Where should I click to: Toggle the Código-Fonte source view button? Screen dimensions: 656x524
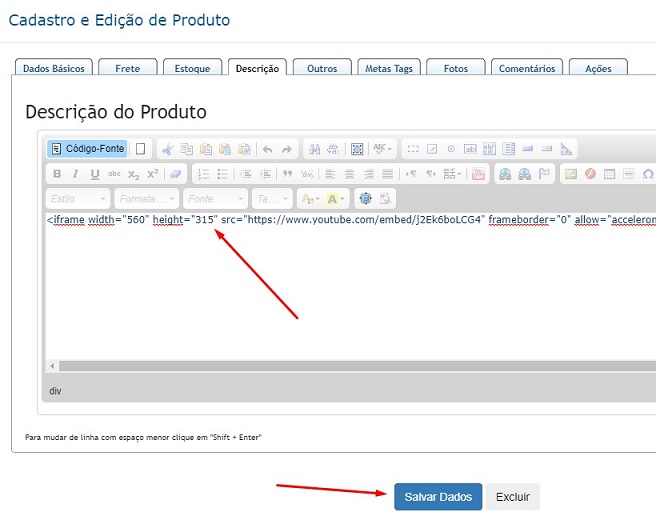[88, 149]
